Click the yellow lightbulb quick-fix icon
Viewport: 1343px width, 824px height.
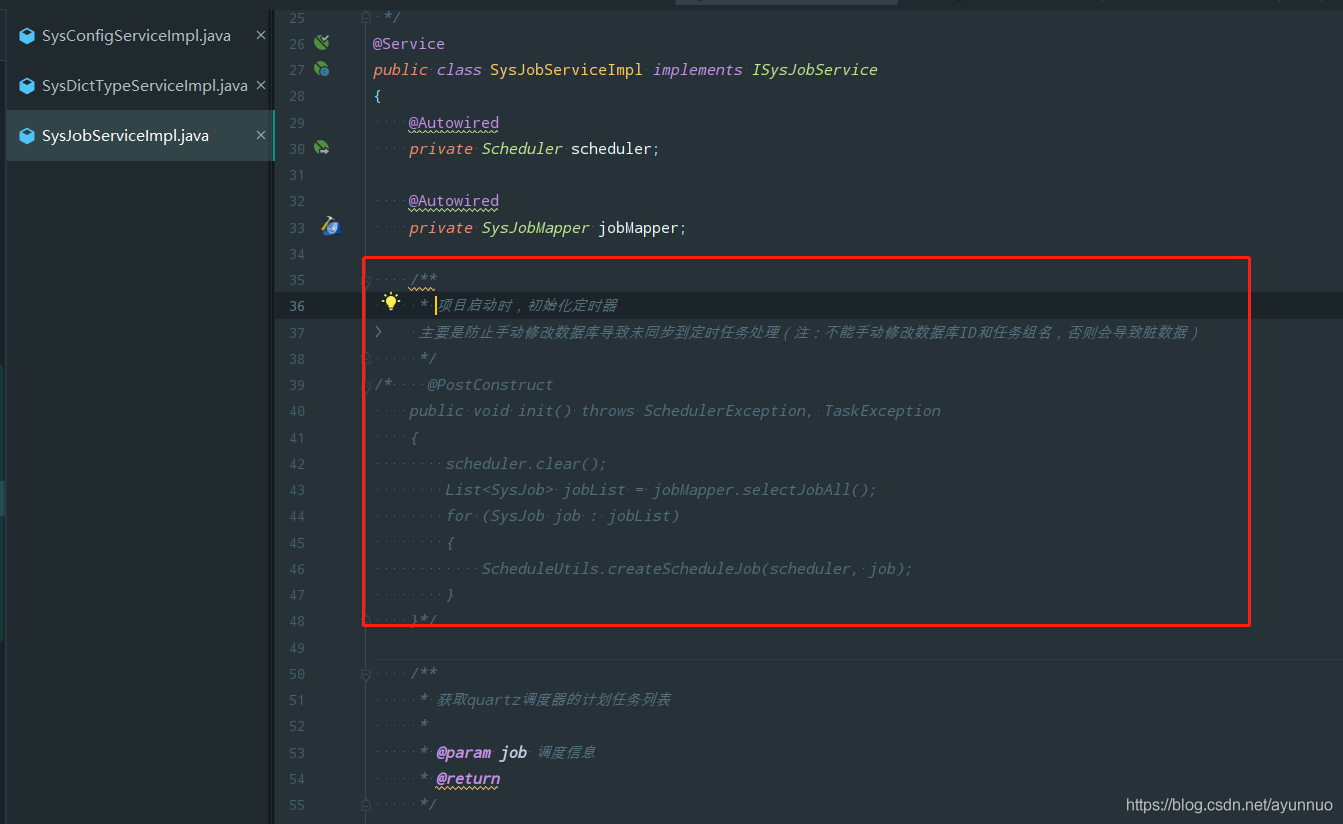coord(391,302)
